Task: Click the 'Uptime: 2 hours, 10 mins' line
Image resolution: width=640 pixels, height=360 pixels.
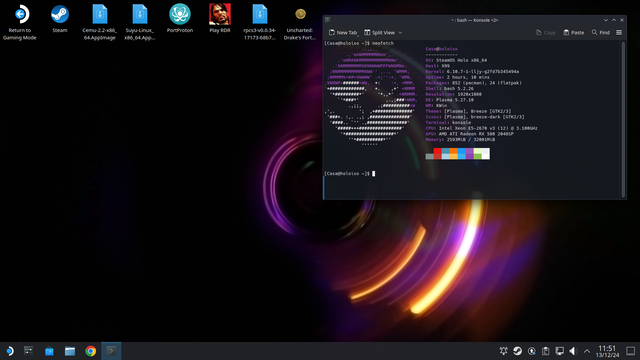Action: point(458,77)
